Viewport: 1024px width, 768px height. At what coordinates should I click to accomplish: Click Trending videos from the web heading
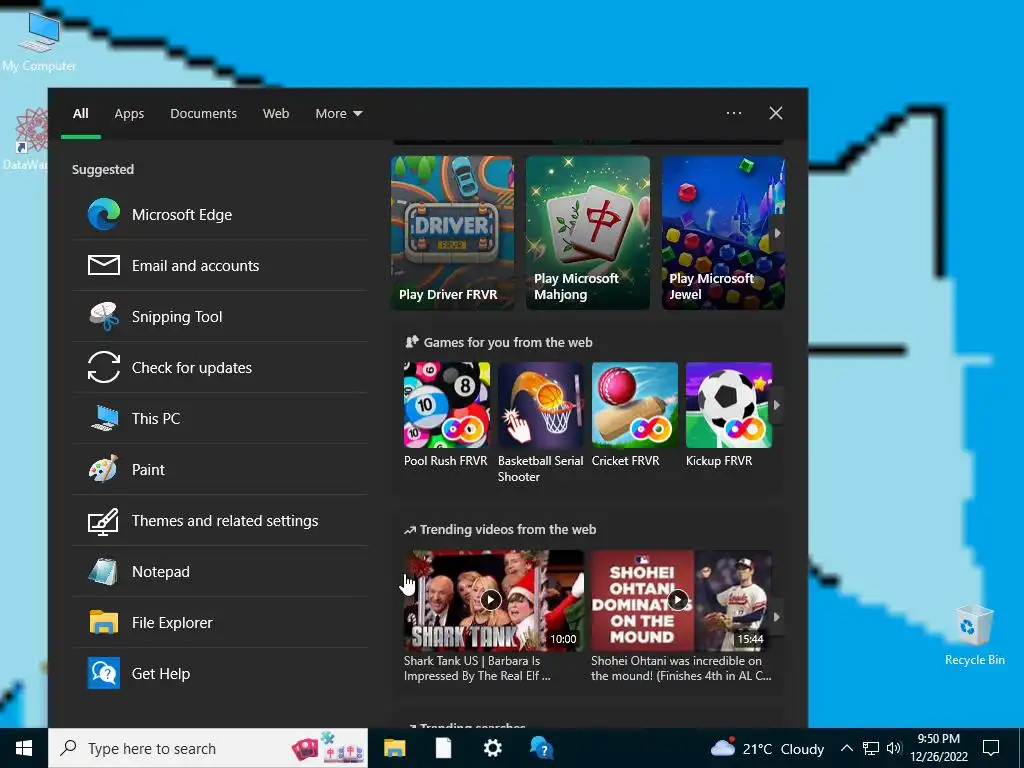pos(507,529)
